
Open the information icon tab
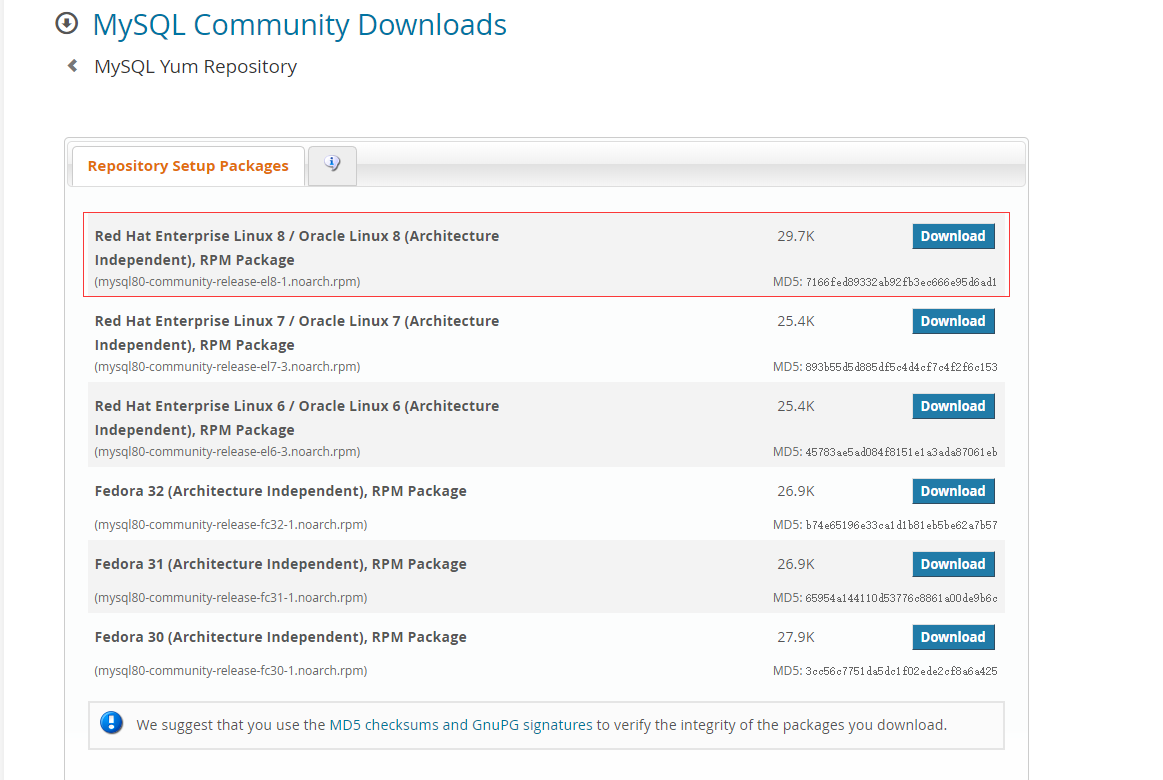pyautogui.click(x=332, y=165)
